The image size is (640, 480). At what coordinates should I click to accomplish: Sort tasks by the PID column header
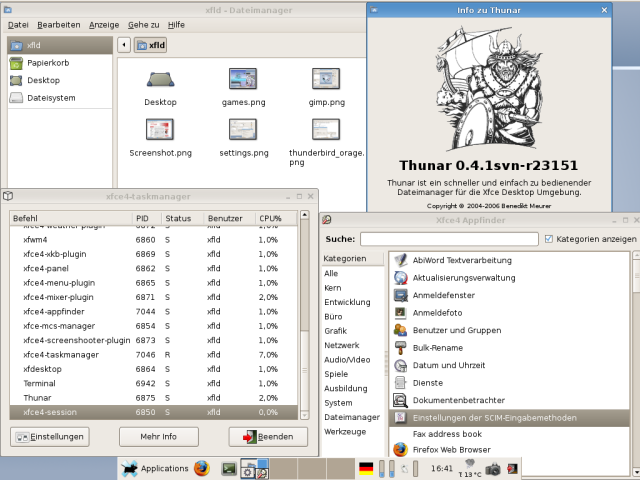[x=147, y=218]
